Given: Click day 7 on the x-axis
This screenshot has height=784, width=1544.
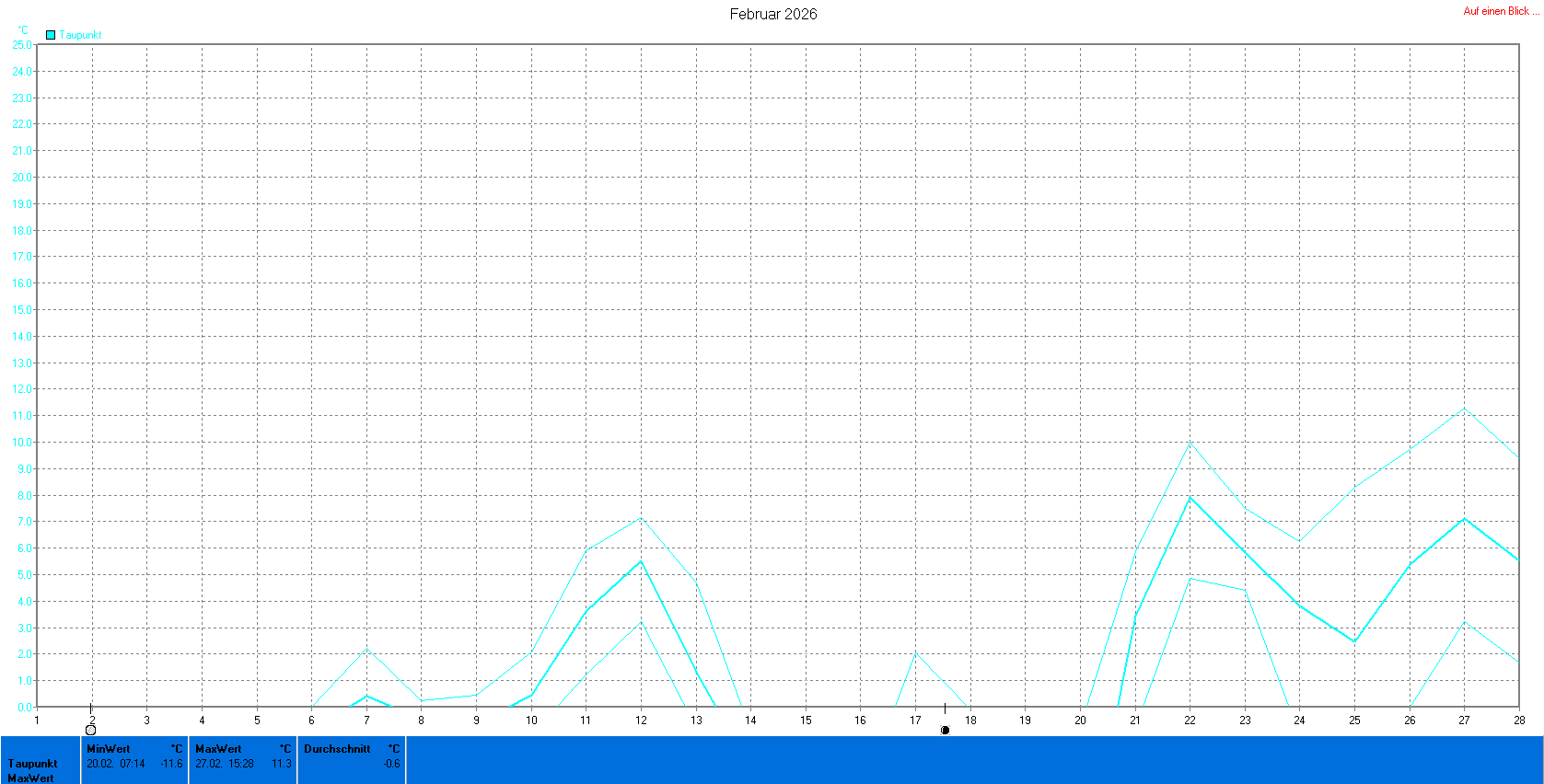Looking at the screenshot, I should [x=366, y=721].
